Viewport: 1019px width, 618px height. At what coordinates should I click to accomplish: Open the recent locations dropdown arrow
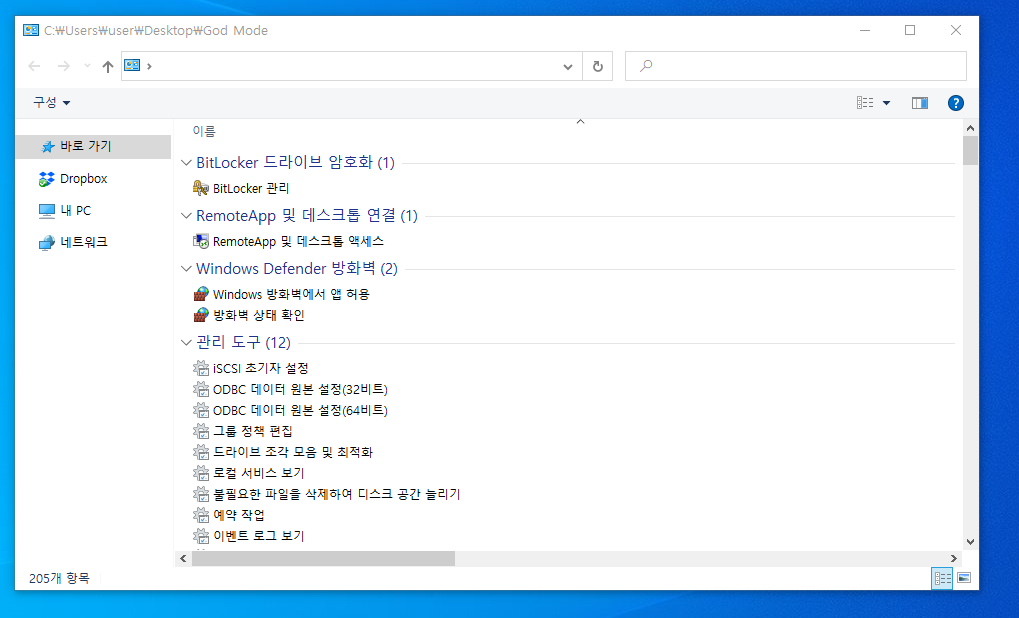87,66
